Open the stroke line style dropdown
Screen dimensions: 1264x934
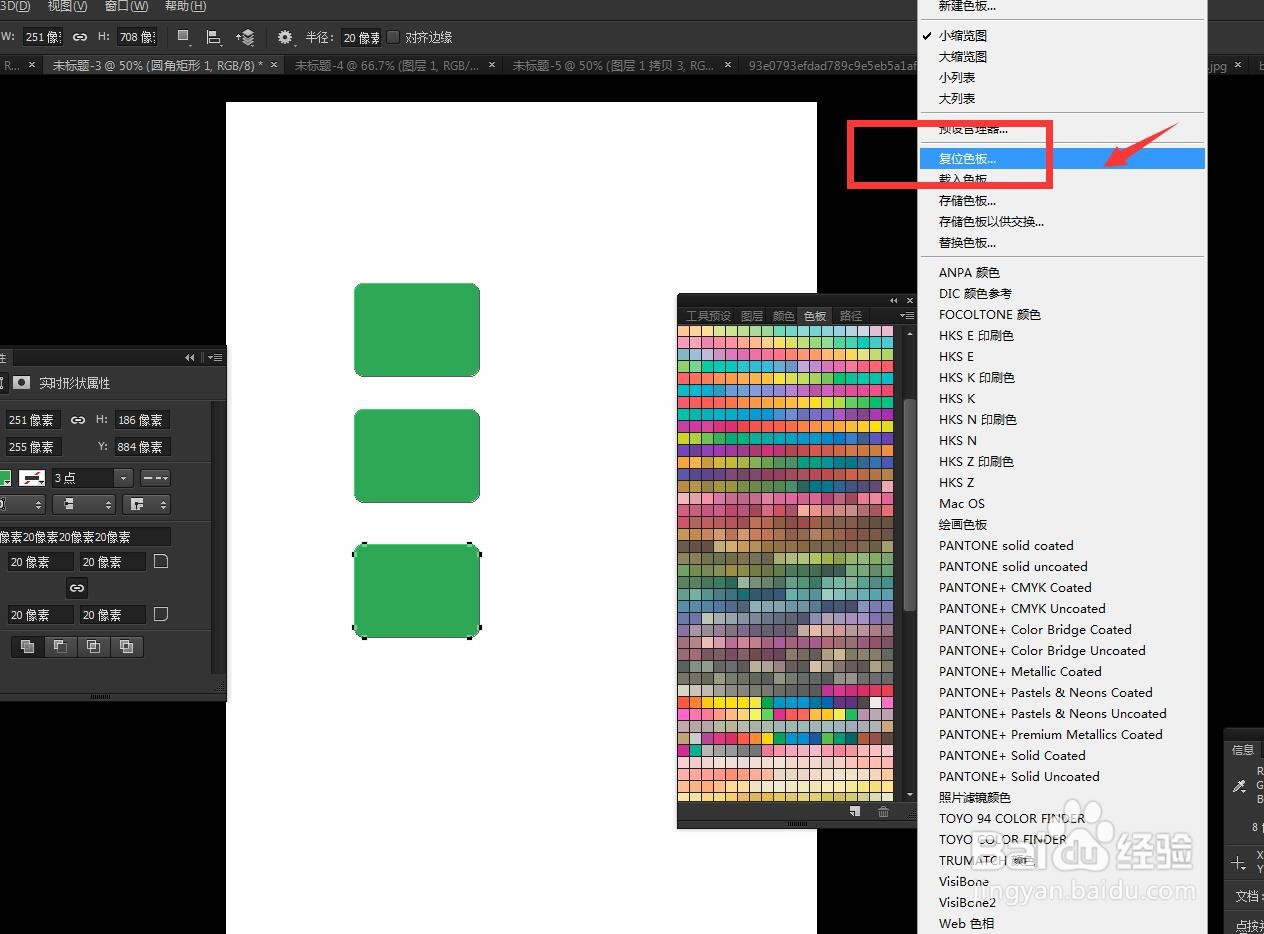click(155, 478)
